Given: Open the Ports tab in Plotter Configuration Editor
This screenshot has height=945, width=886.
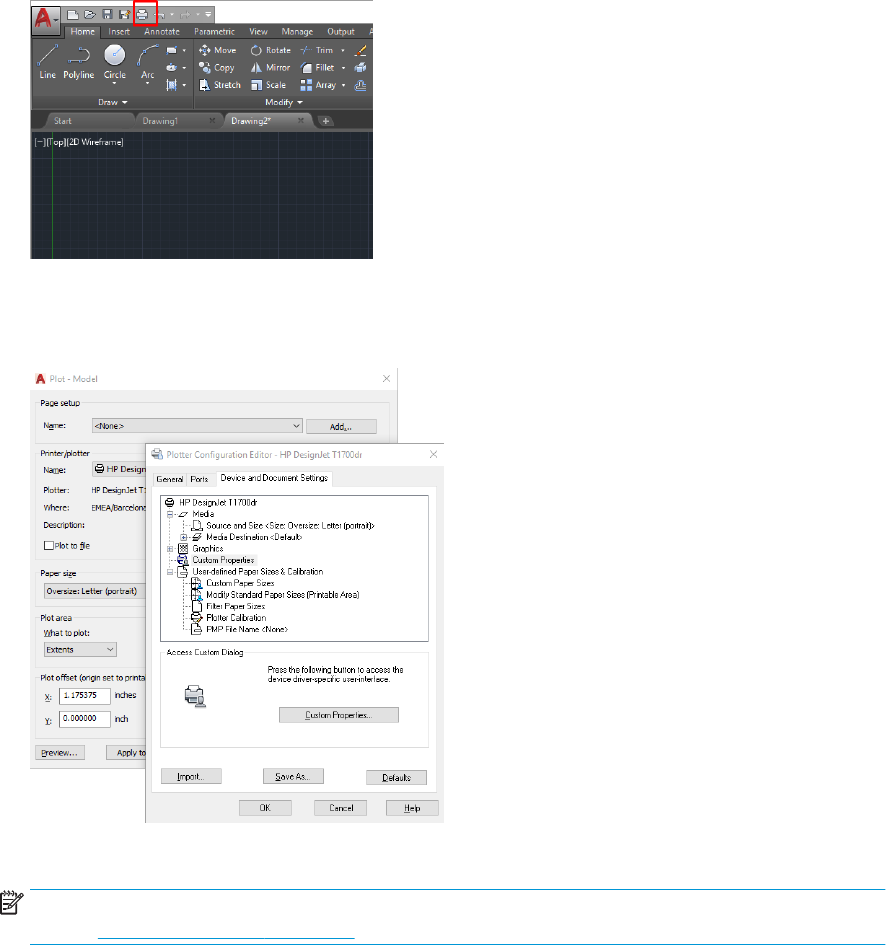Looking at the screenshot, I should click(199, 479).
